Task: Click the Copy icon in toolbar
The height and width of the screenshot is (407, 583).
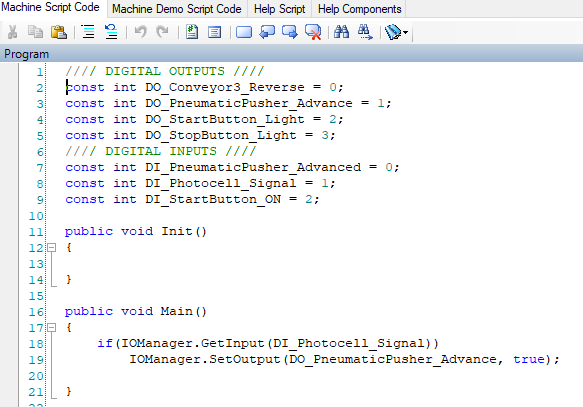Action: 36,32
